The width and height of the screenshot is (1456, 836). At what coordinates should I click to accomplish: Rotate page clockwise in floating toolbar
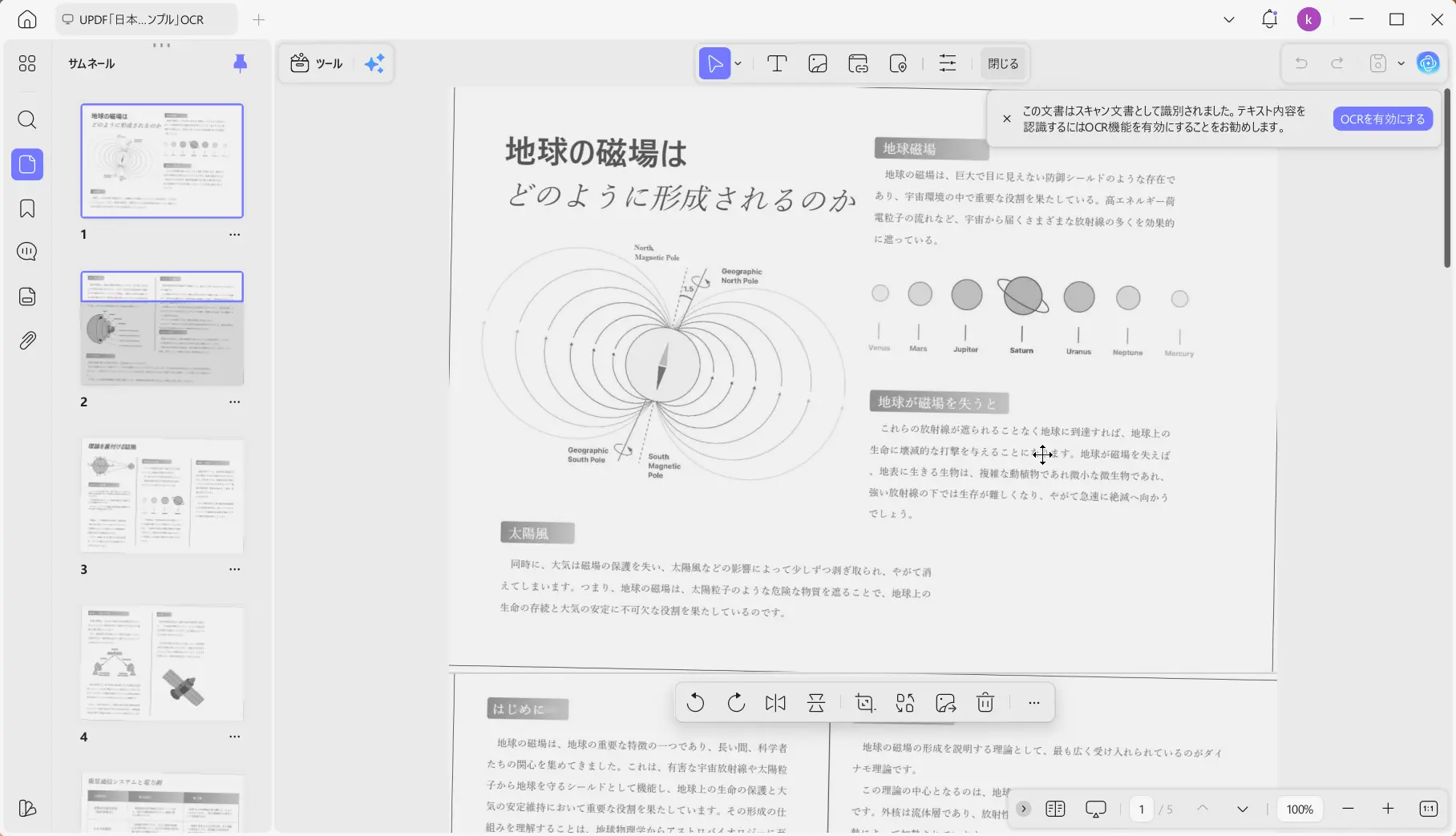click(736, 703)
